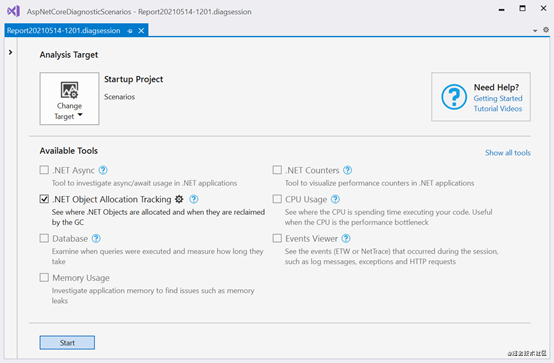Maximize the Visual Studio window

(522, 8)
